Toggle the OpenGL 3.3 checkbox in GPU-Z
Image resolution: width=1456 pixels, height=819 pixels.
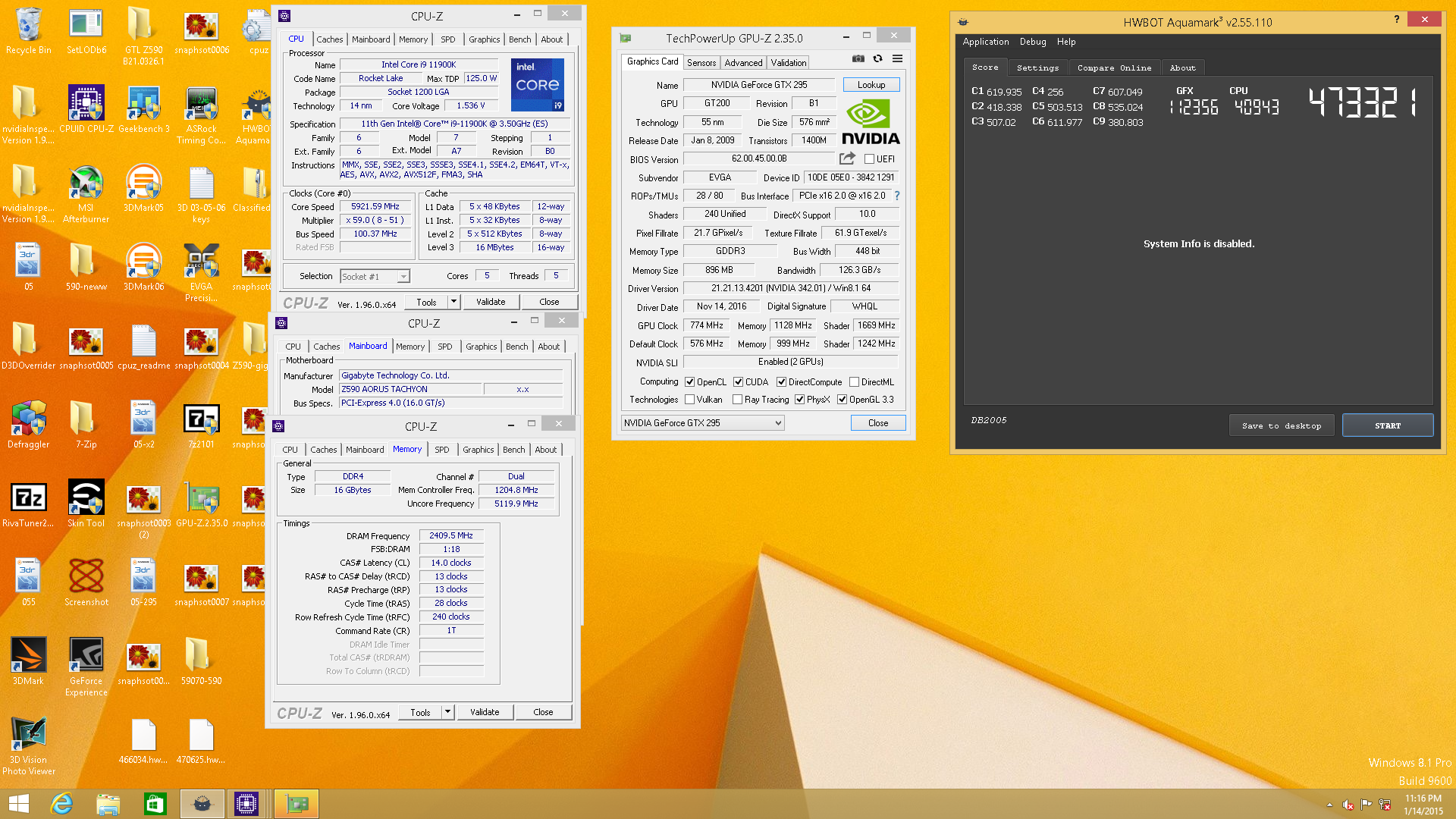tap(842, 400)
